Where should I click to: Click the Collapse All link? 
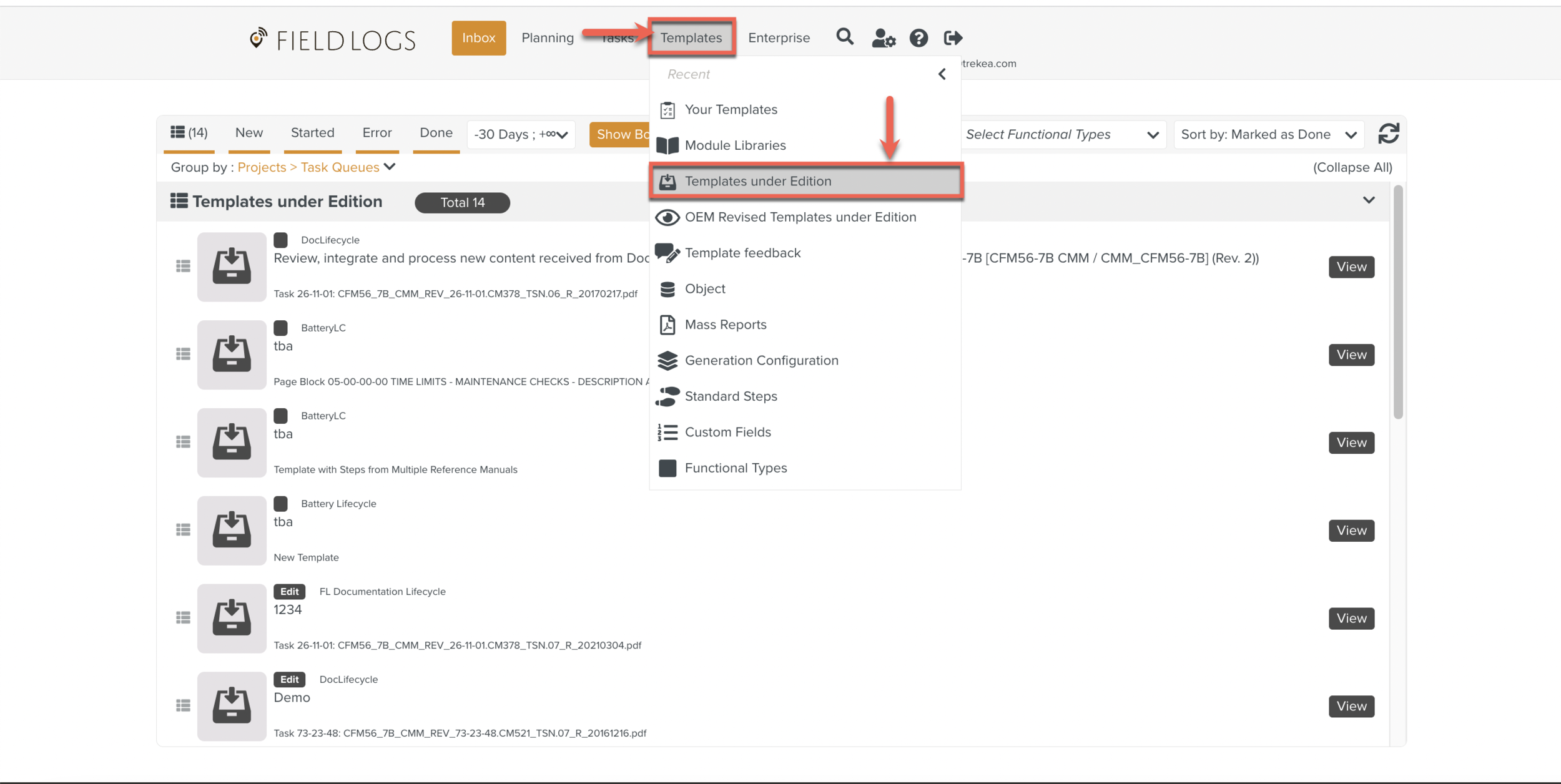pyautogui.click(x=1352, y=167)
